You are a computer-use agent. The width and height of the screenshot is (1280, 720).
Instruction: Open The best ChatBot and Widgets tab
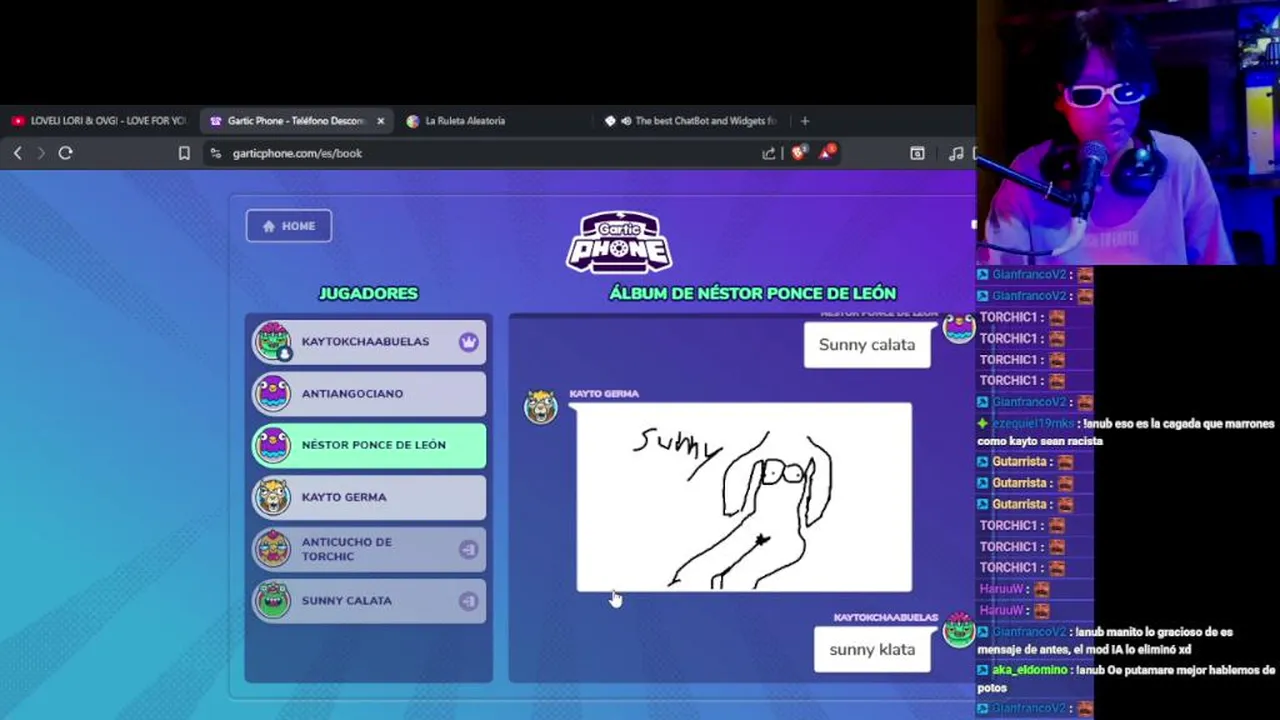699,121
